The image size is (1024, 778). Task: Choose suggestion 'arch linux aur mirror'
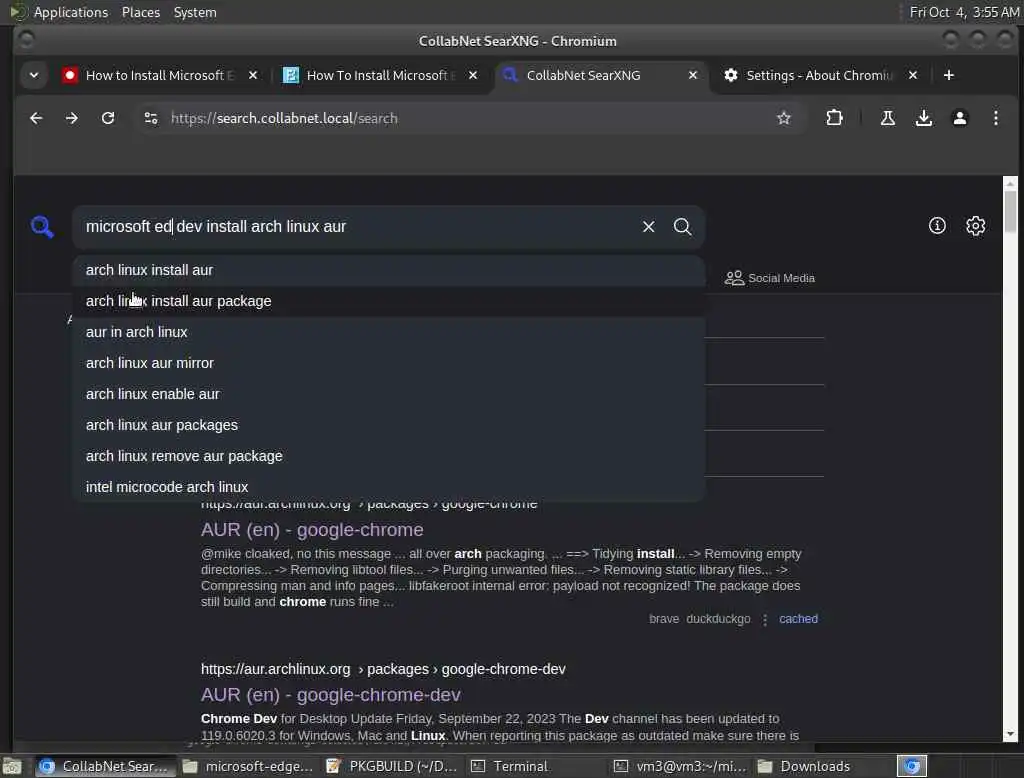click(x=389, y=363)
